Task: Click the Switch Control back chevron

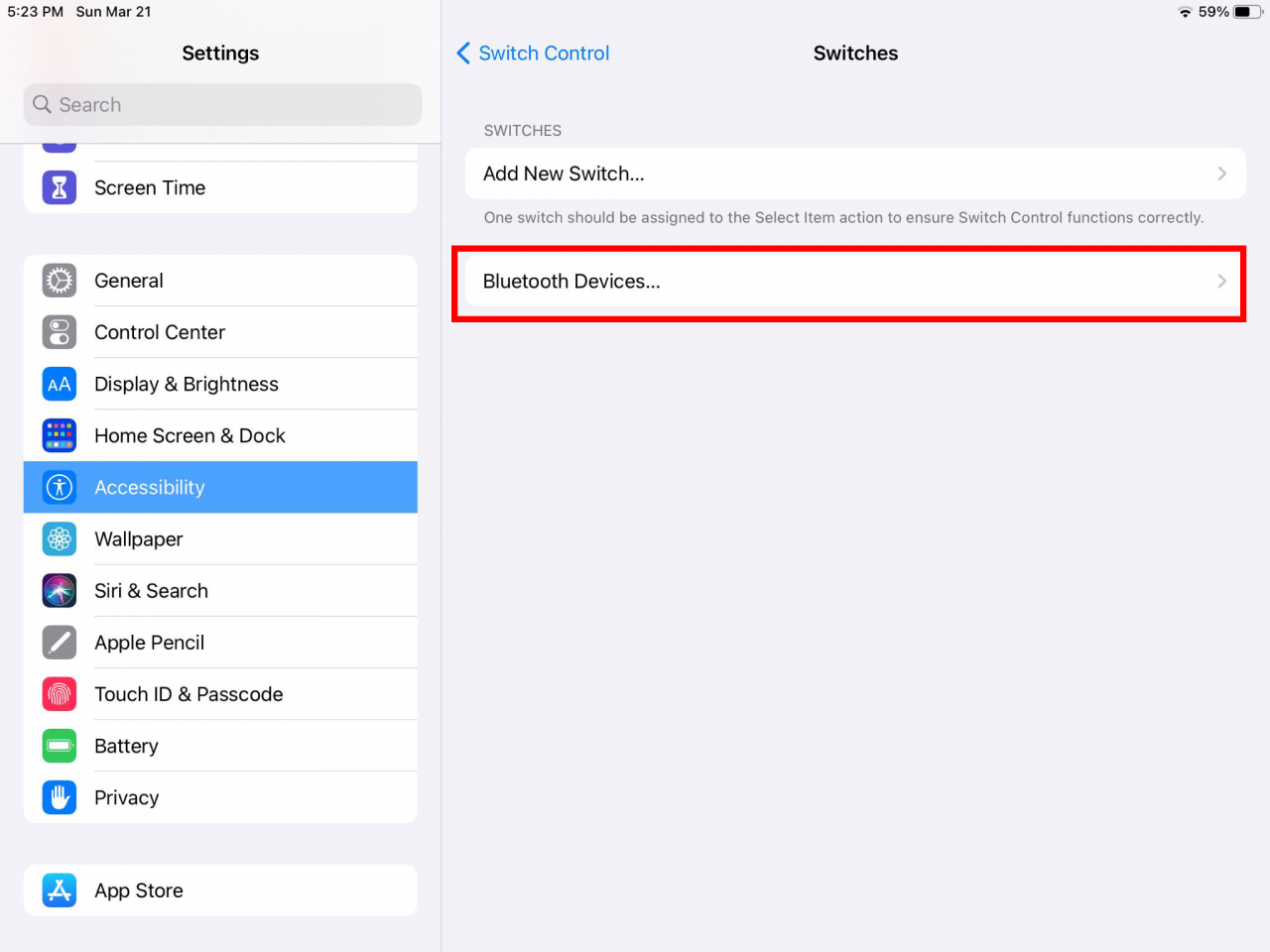Action: pyautogui.click(x=463, y=53)
